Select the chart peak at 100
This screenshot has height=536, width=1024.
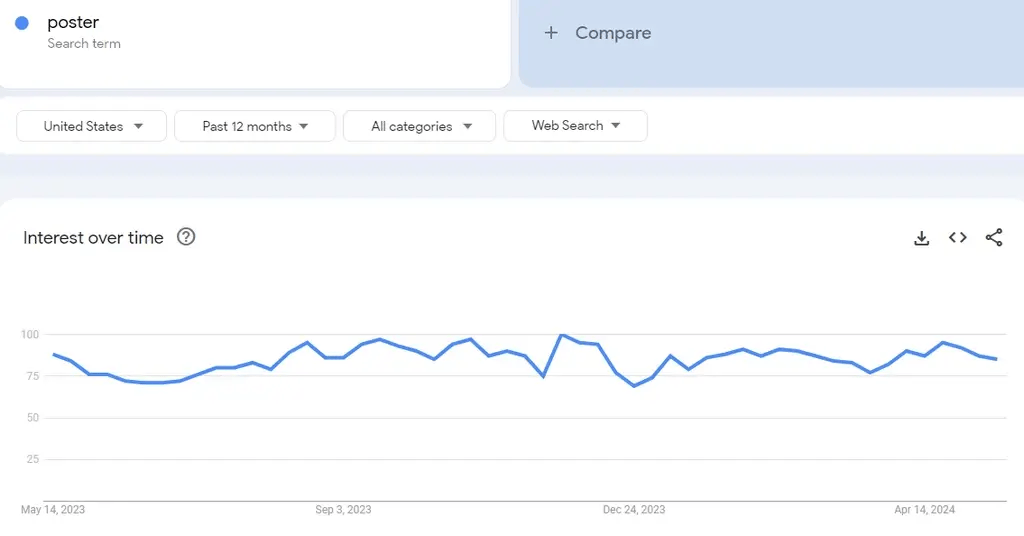tap(562, 335)
